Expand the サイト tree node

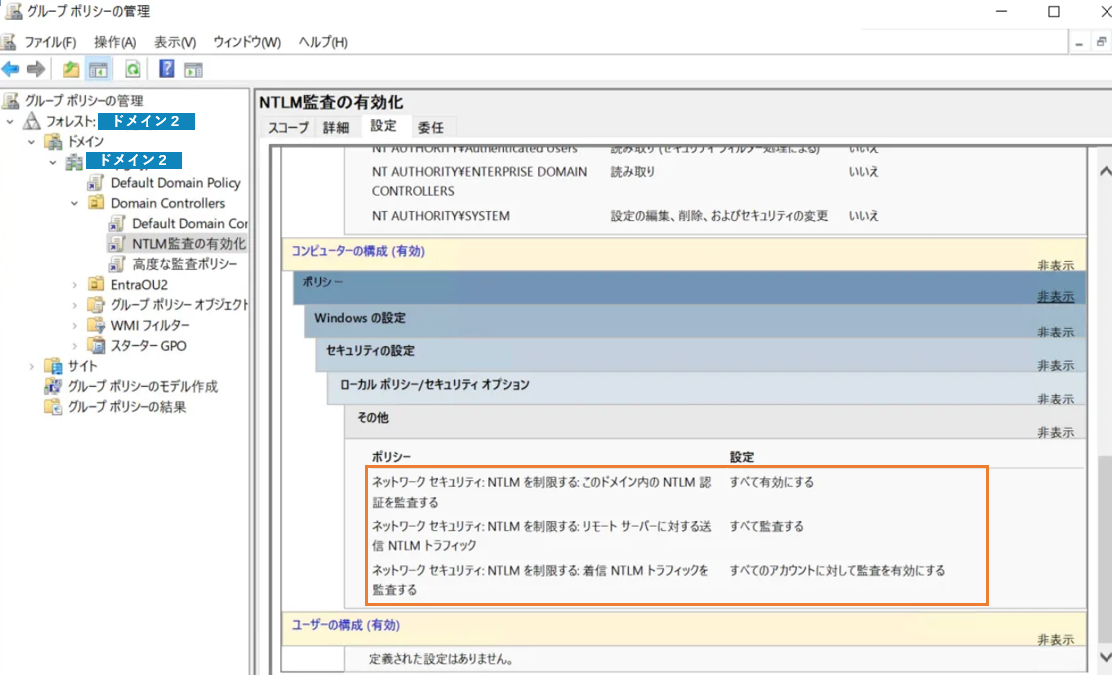[30, 365]
